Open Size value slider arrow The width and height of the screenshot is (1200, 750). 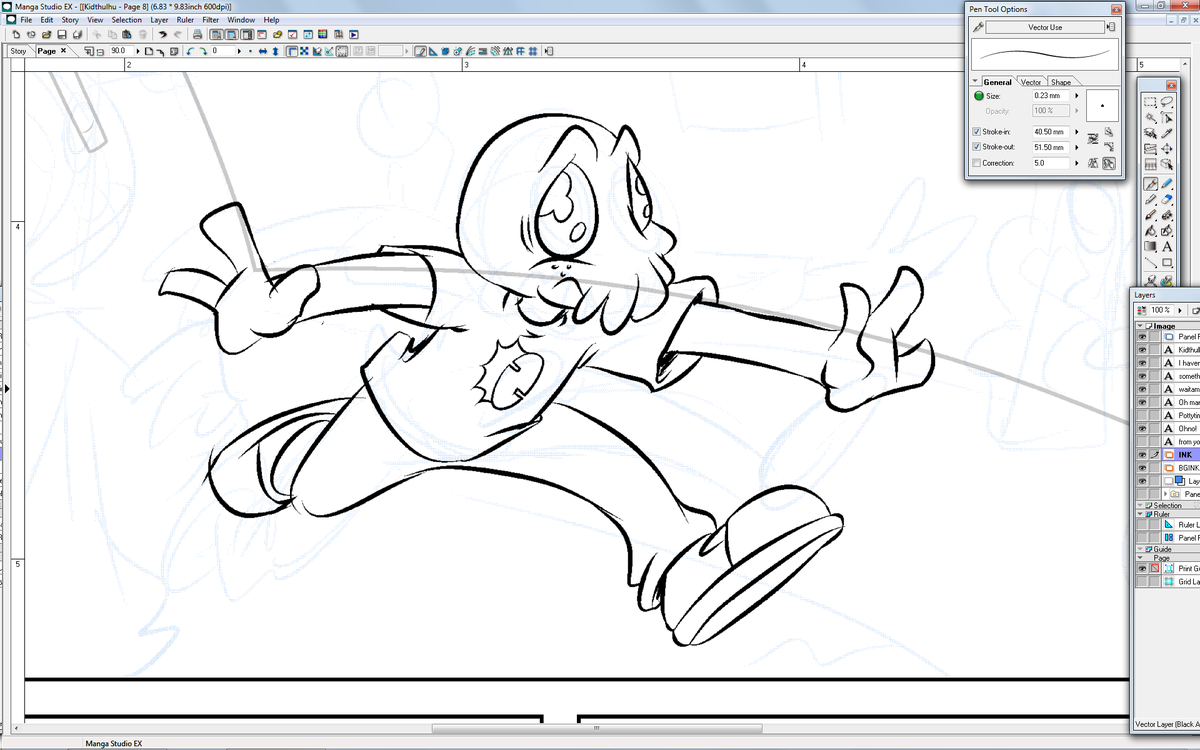[1077, 96]
